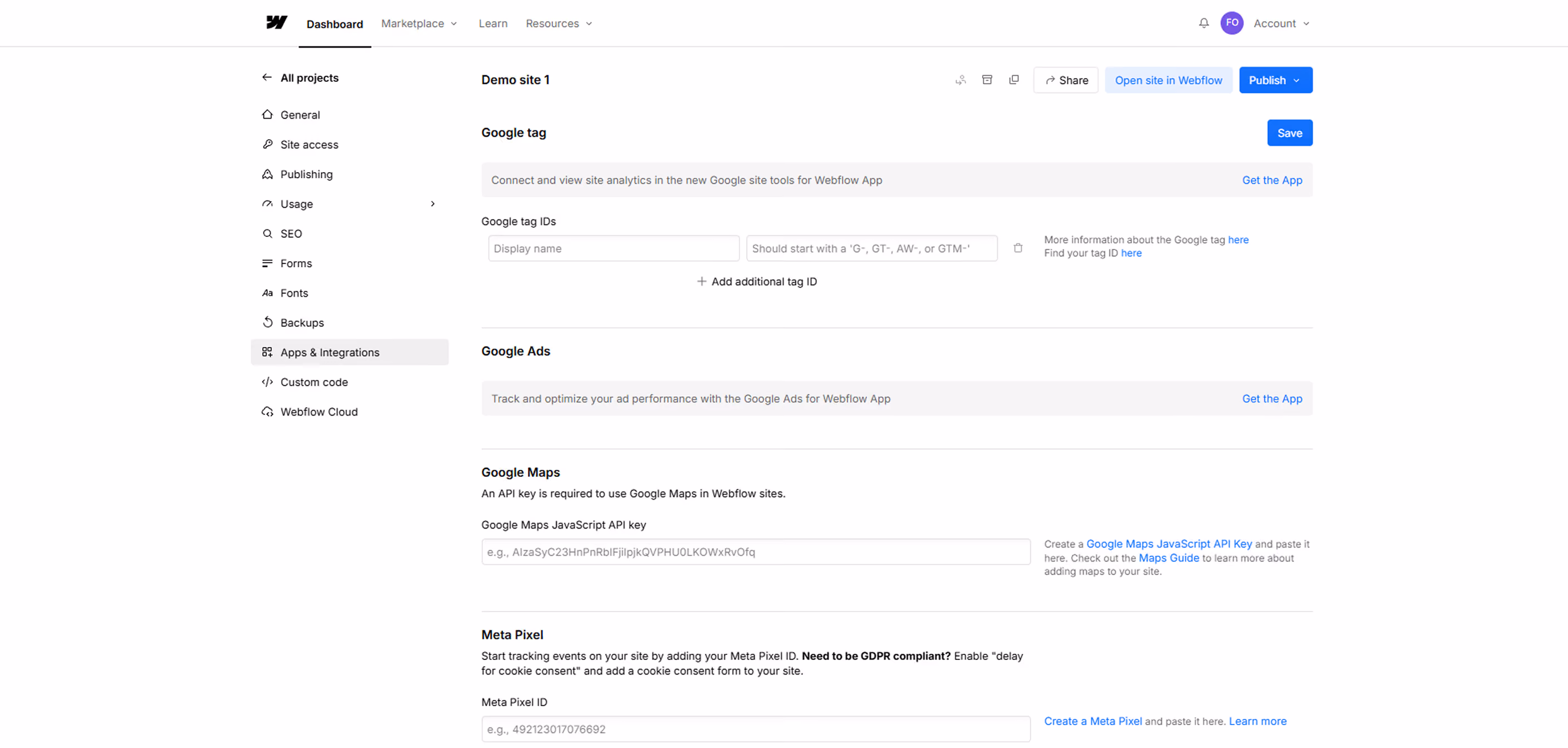The width and height of the screenshot is (1568, 748).
Task: Go to SEO settings
Action: (x=349, y=234)
